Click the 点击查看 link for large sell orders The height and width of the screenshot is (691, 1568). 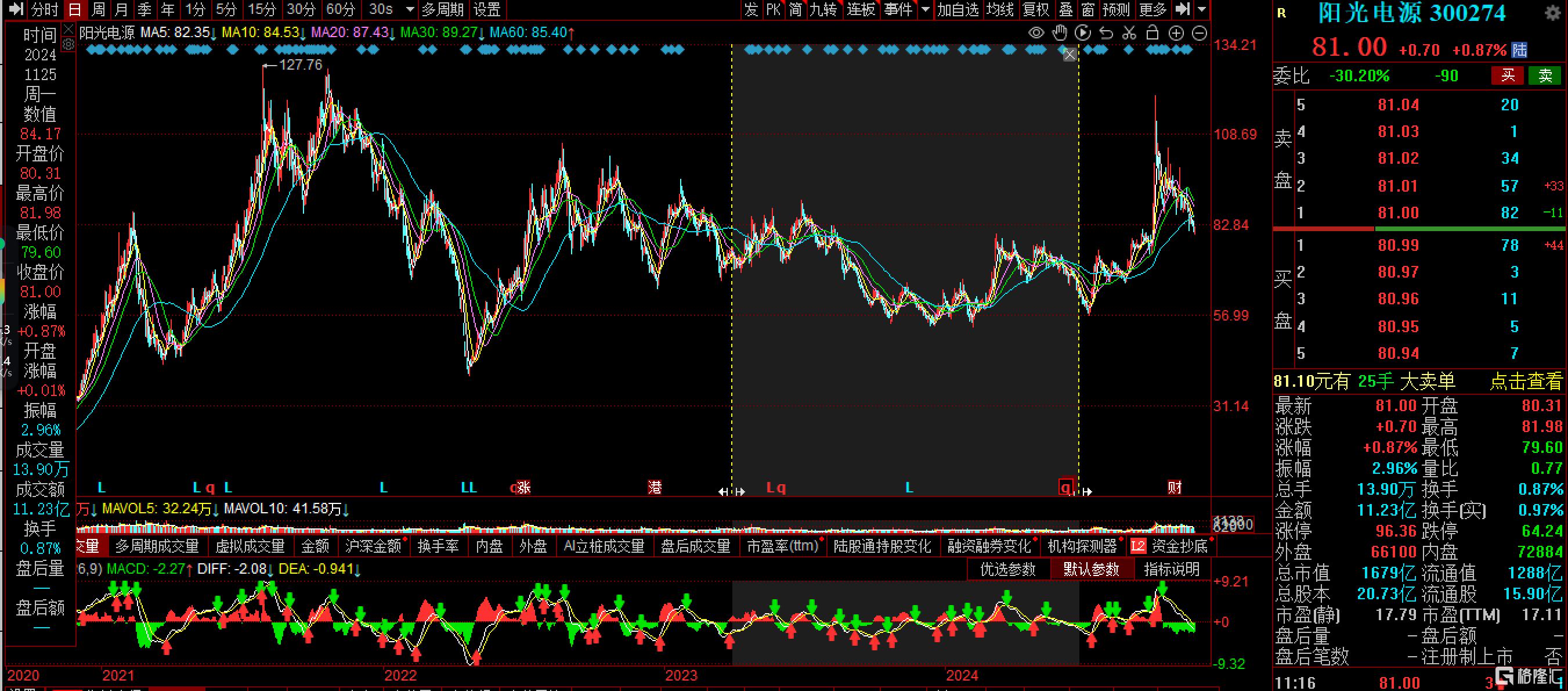(1526, 382)
